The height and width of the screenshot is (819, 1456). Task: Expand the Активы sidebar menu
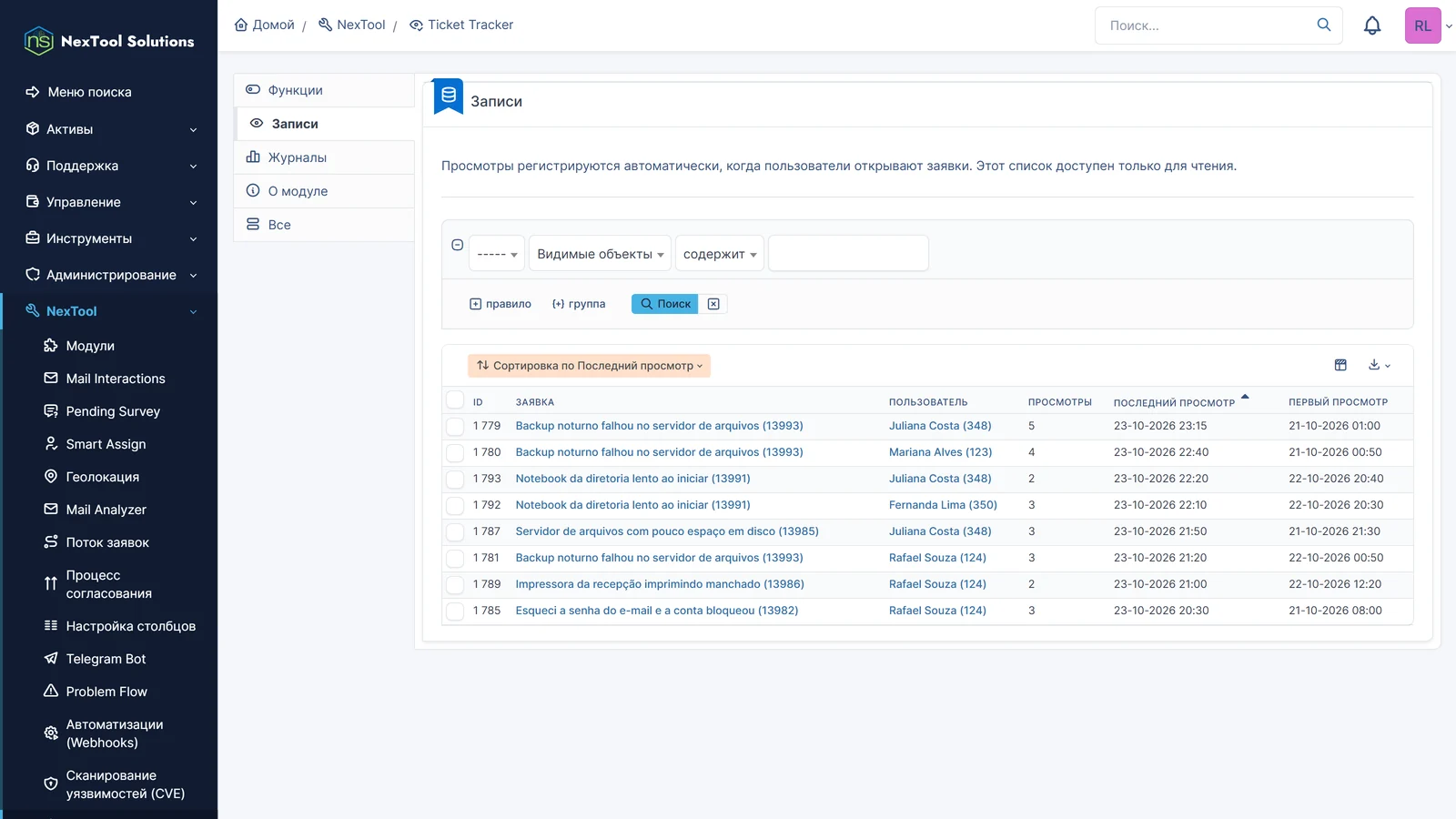109,129
